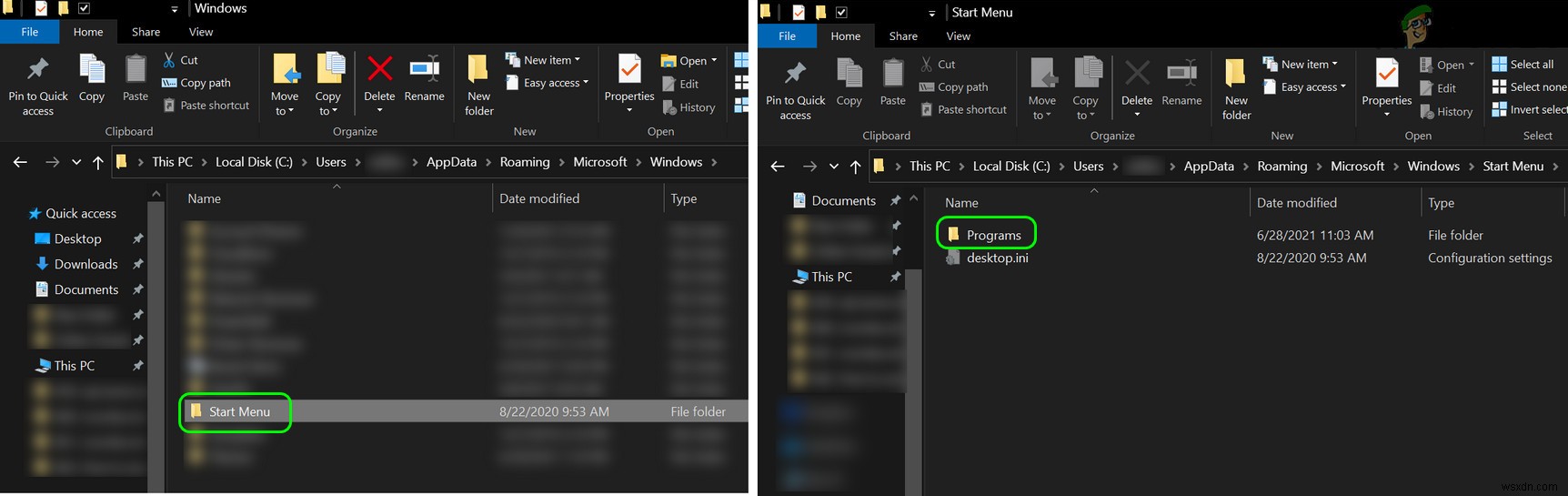Image resolution: width=1568 pixels, height=496 pixels.
Task: Select Documents in Start Menu window sidebar
Action: 834,200
